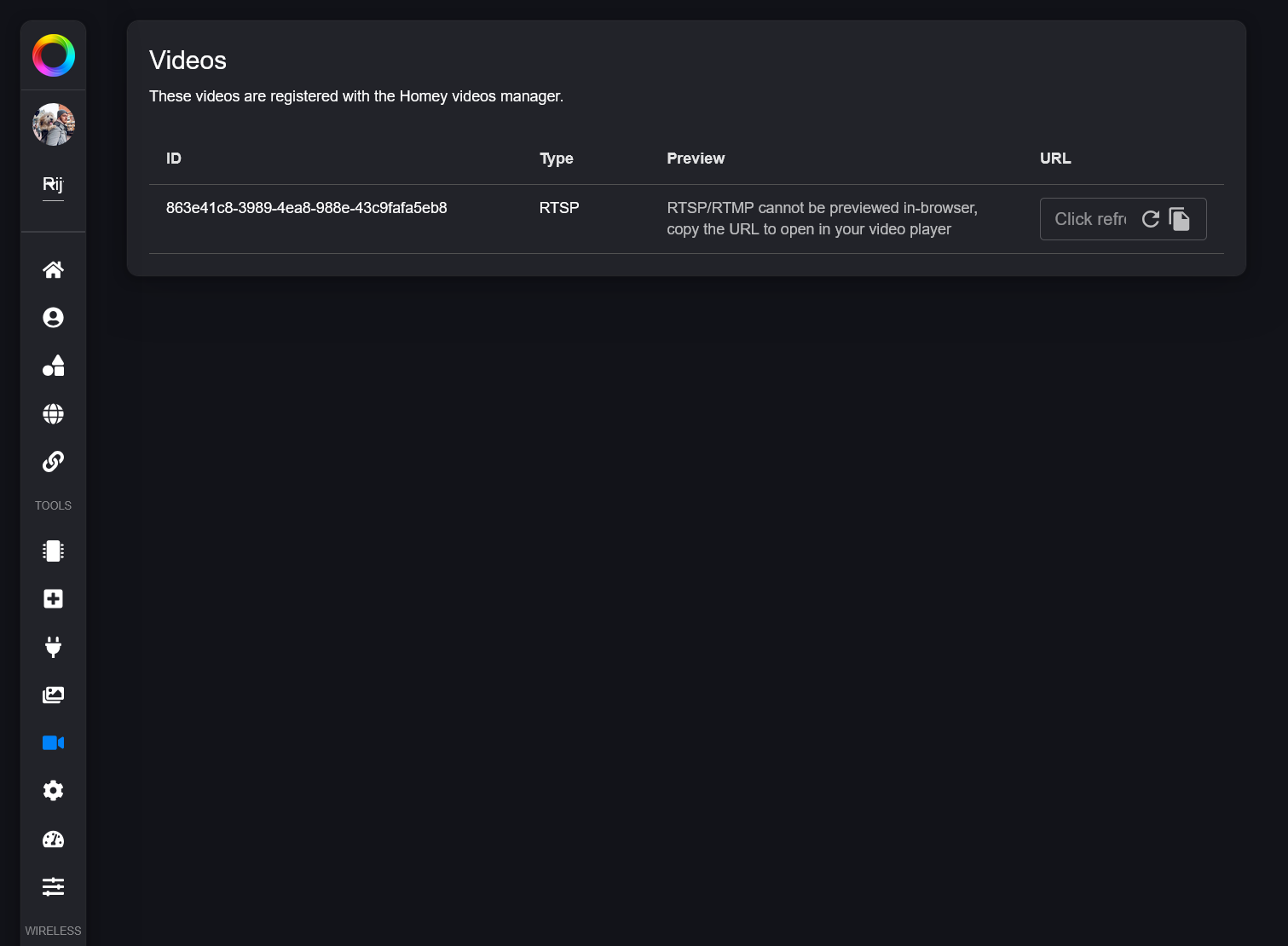The image size is (1288, 946).
Task: Open the speedometer gauge icon in sidebar
Action: click(53, 839)
